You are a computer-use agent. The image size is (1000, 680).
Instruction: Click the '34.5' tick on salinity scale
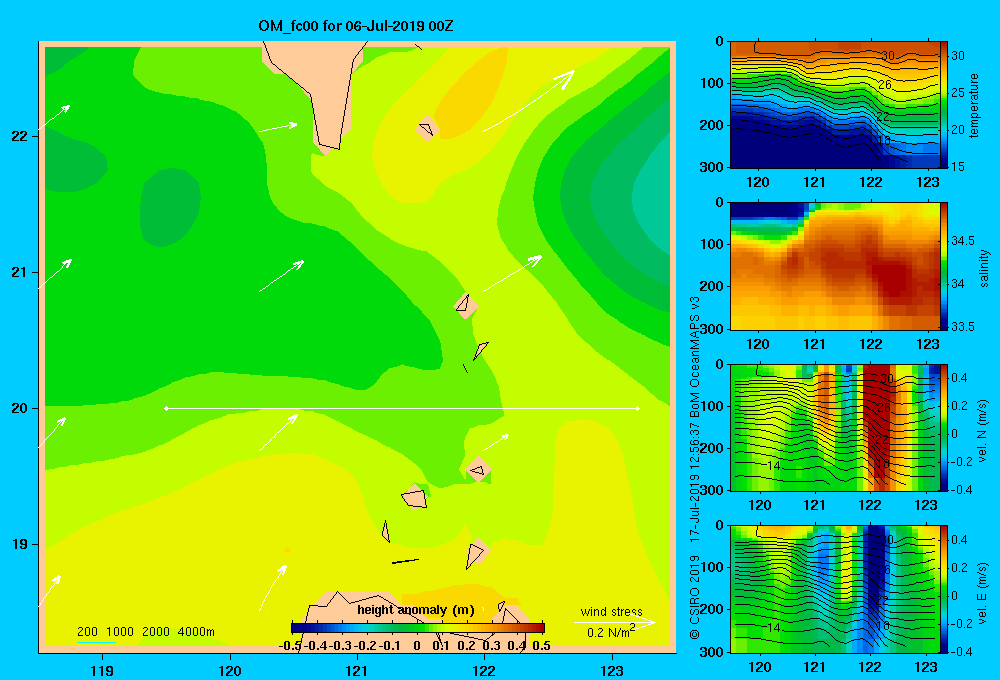coord(963,240)
